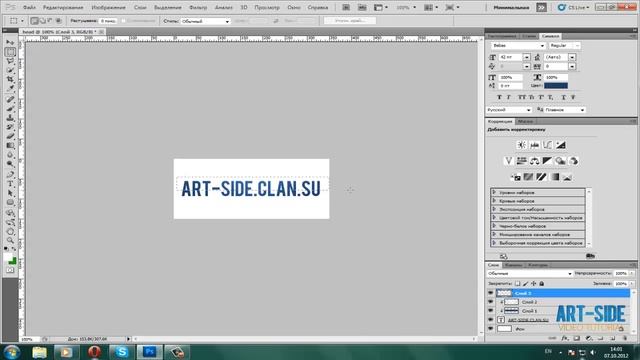Add an Exposure adjustment
640x360 pixels.
coord(560,145)
